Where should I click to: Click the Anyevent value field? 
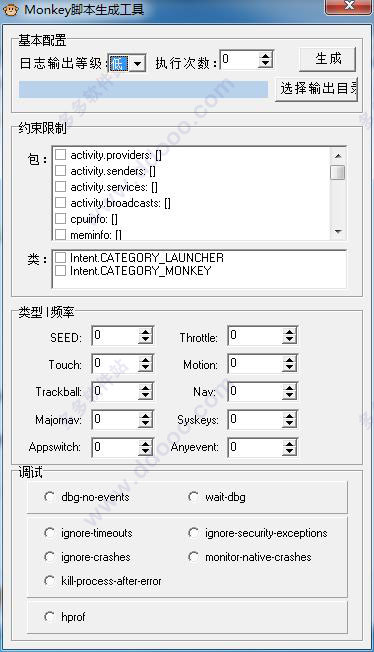(x=255, y=447)
